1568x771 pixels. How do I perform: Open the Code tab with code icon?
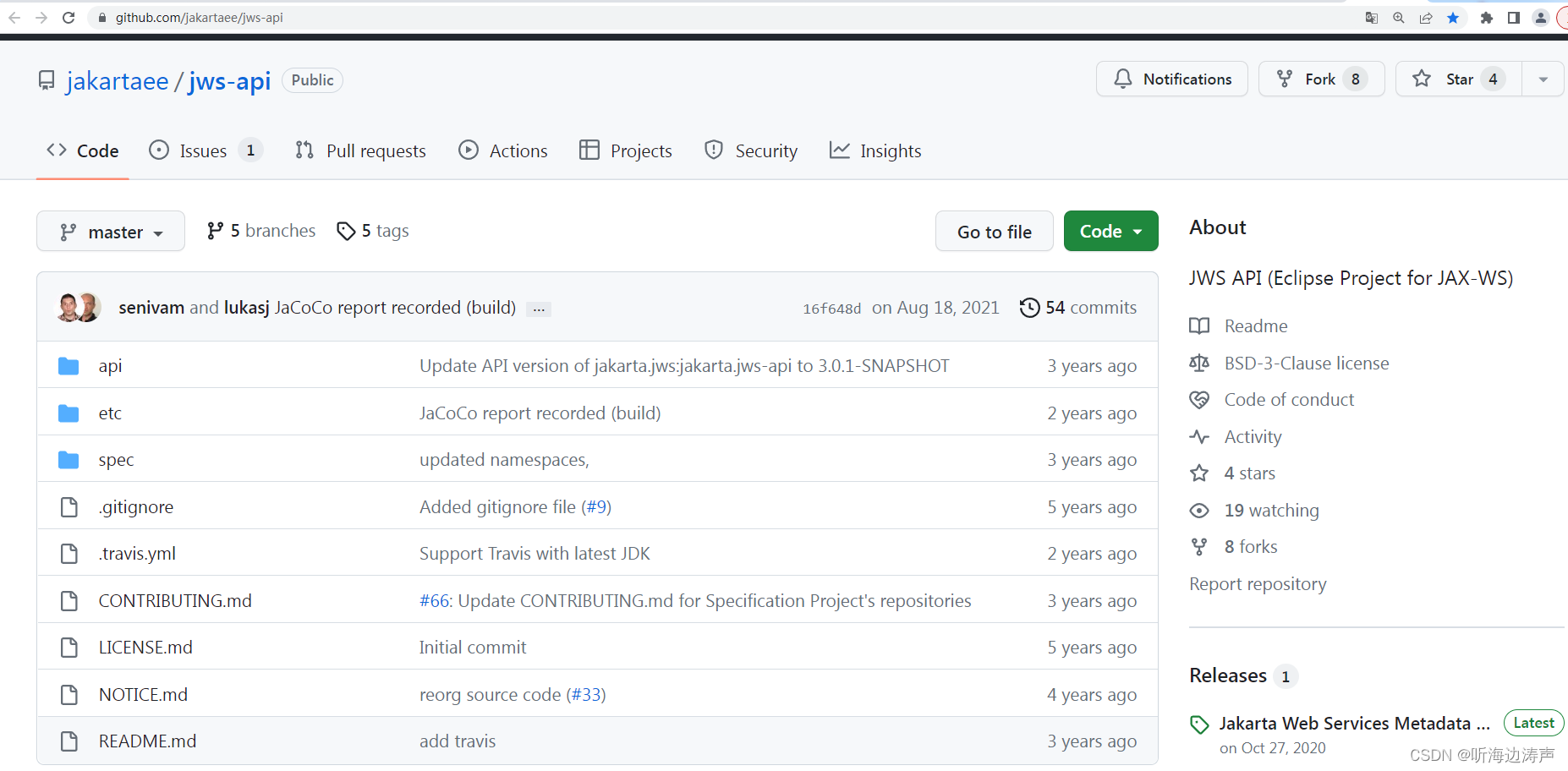coord(82,150)
